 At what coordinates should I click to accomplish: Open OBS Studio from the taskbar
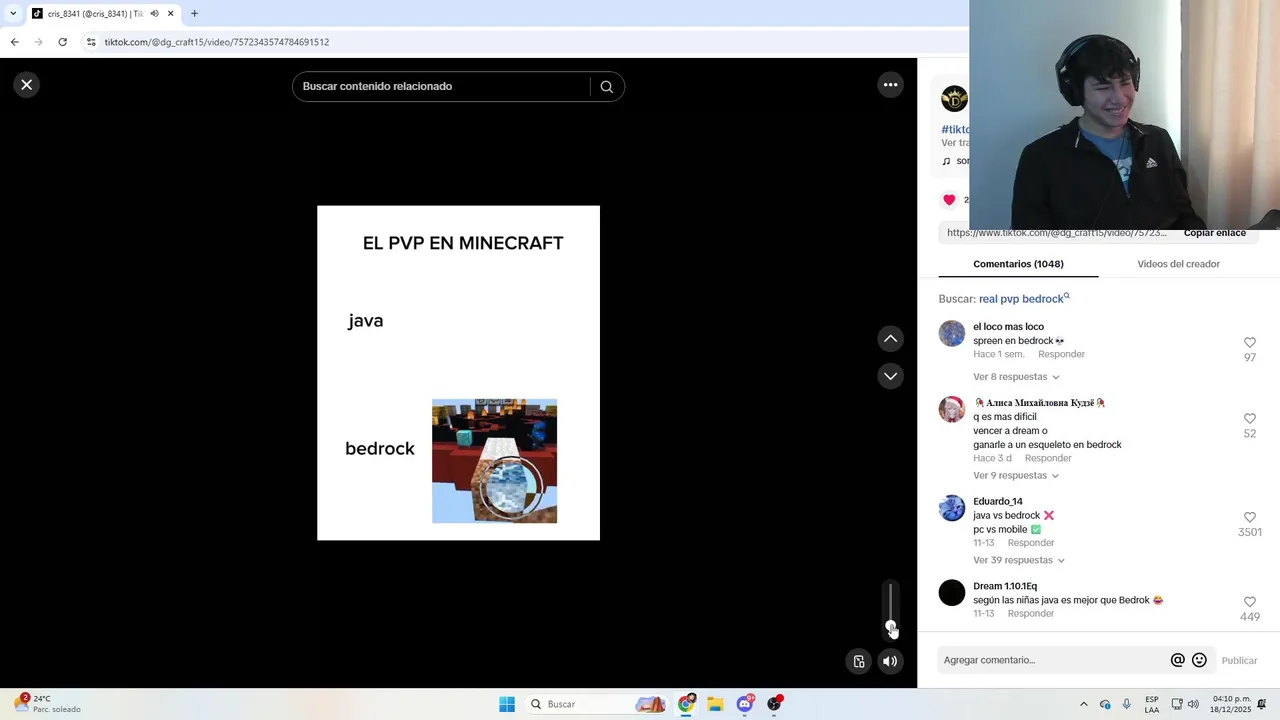click(x=774, y=704)
